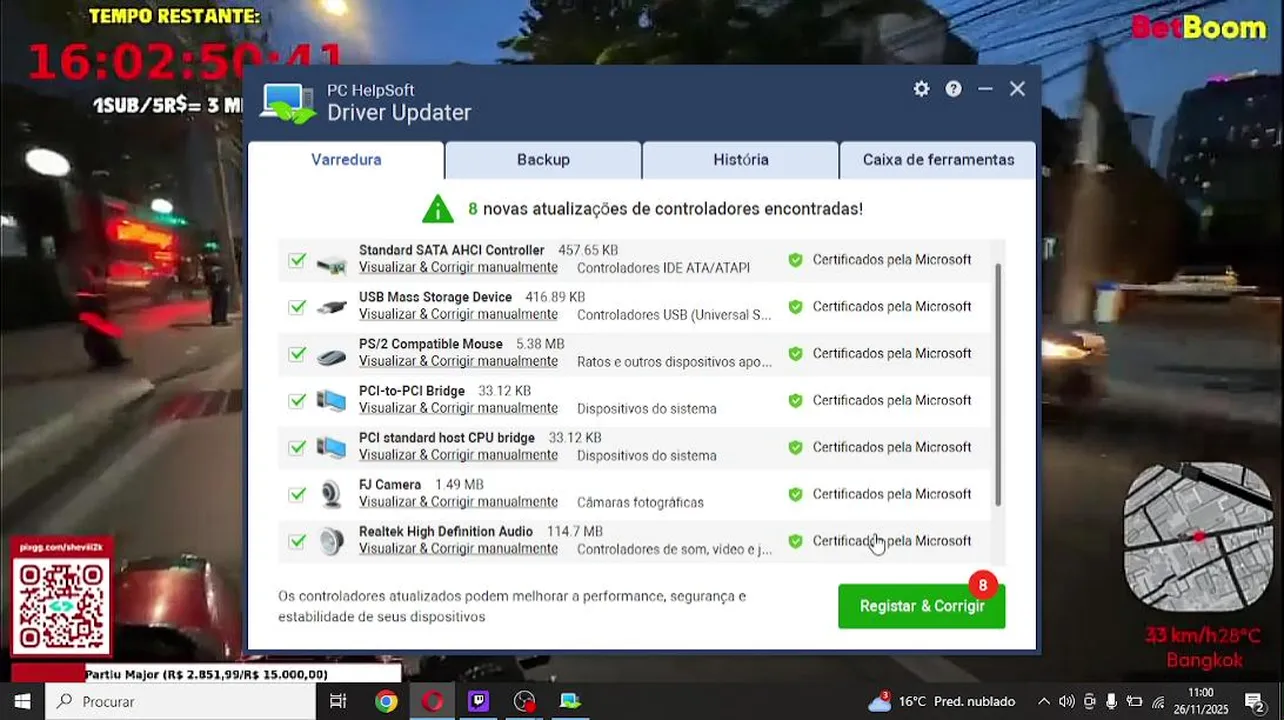Open manual fix link for SATA AHCI Controller
Image resolution: width=1284 pixels, height=720 pixels.
[x=458, y=268]
